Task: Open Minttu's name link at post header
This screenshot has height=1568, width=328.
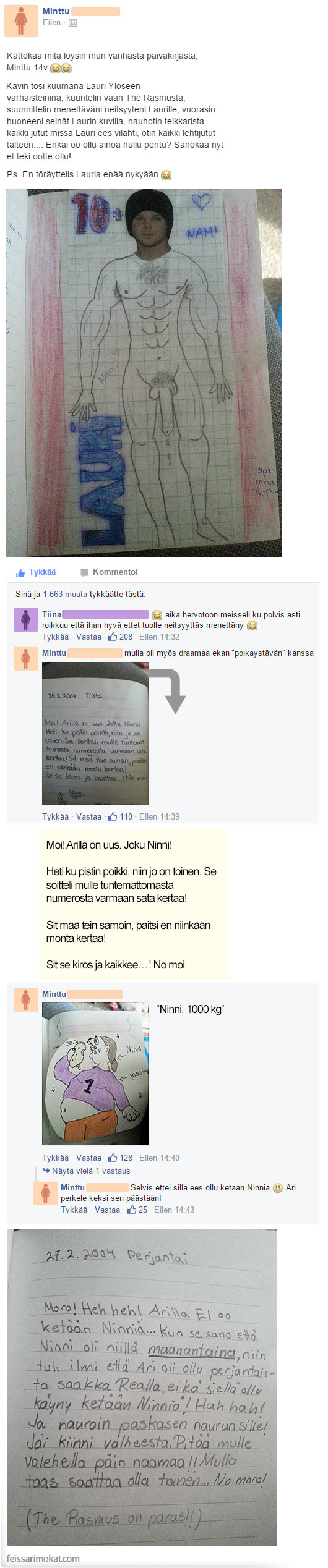Action: 56,11
